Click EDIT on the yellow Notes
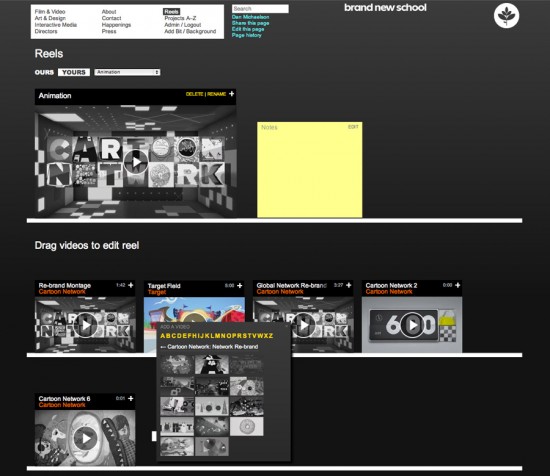Viewport: 550px width, 476px height. [x=353, y=127]
